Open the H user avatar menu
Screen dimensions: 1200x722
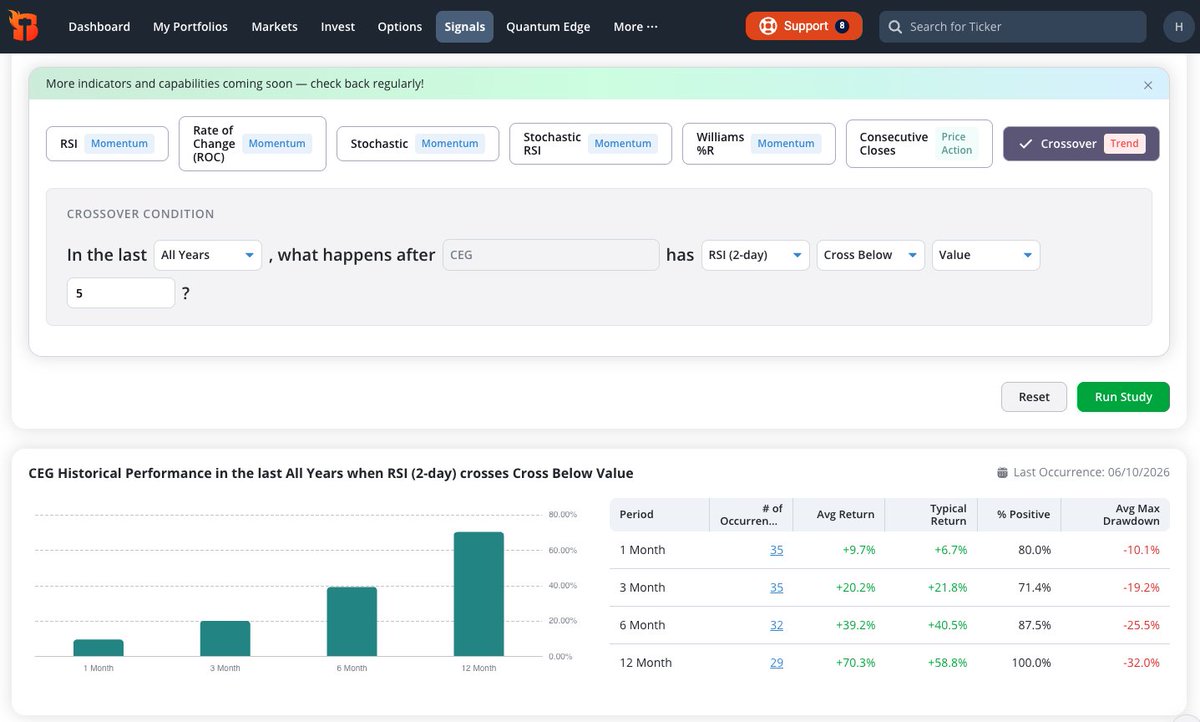pos(1179,27)
